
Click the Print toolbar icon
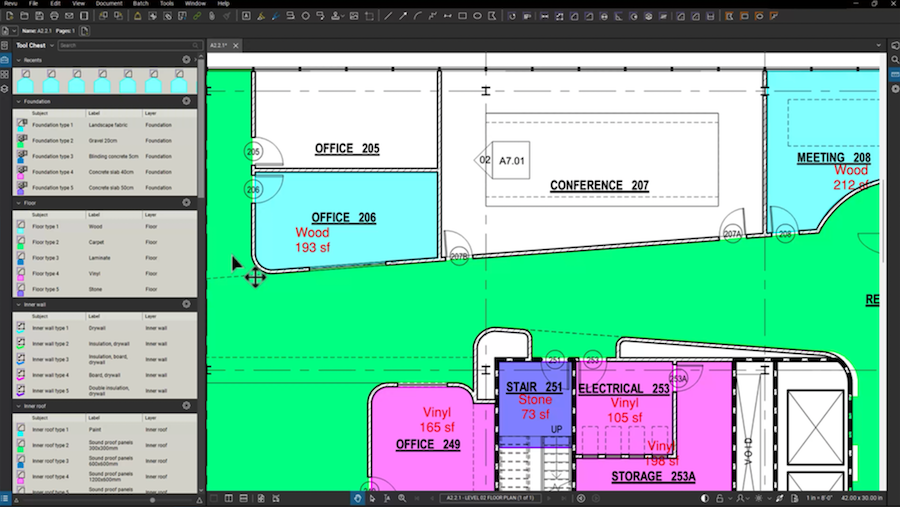54,16
